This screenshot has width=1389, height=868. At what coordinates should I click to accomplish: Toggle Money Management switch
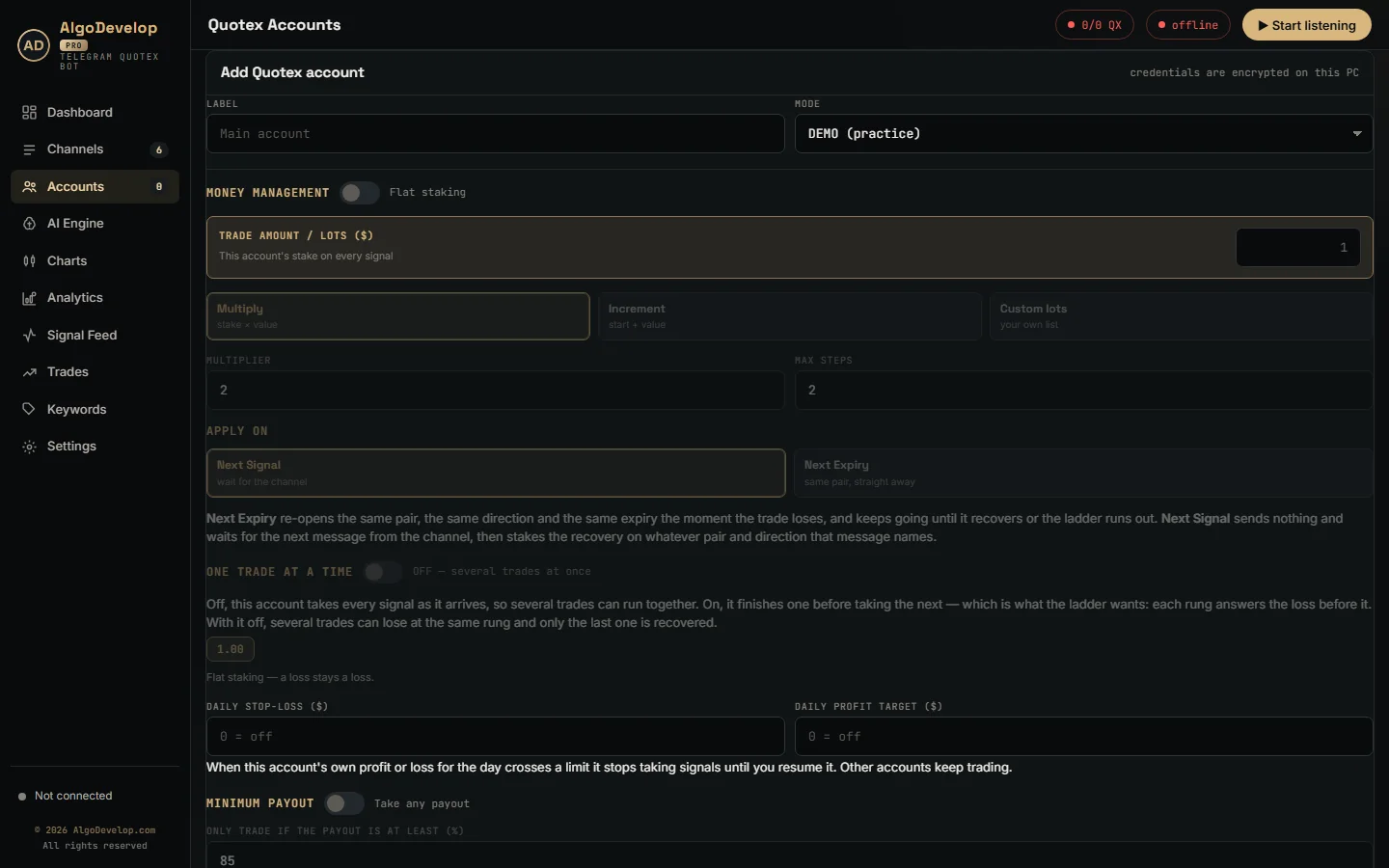point(359,193)
